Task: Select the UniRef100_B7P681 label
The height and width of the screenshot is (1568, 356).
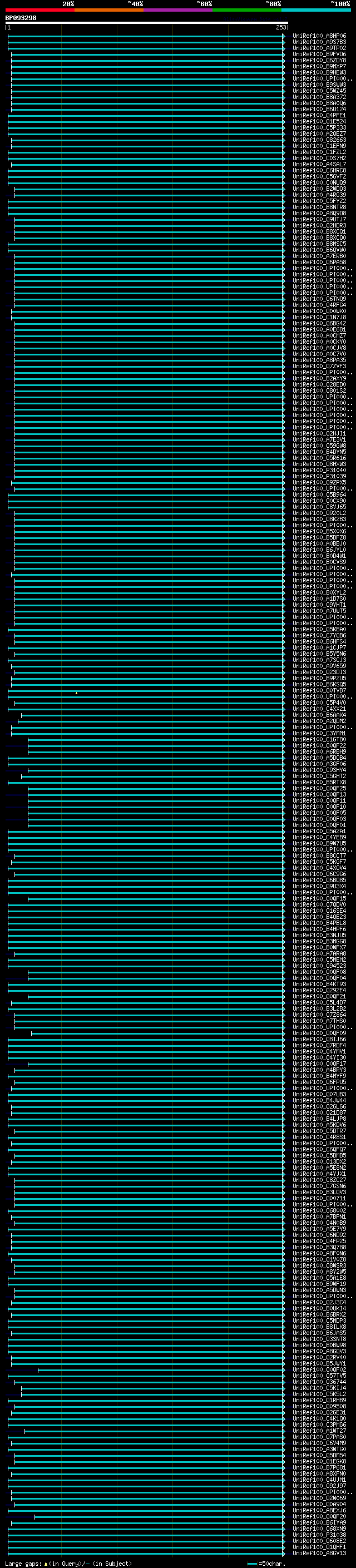Action: [319, 1467]
